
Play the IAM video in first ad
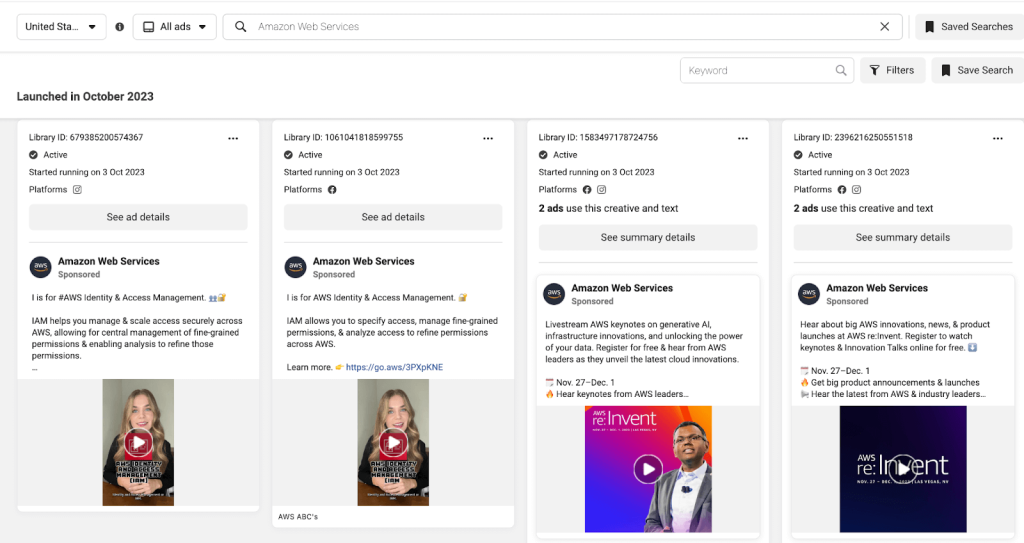point(138,442)
